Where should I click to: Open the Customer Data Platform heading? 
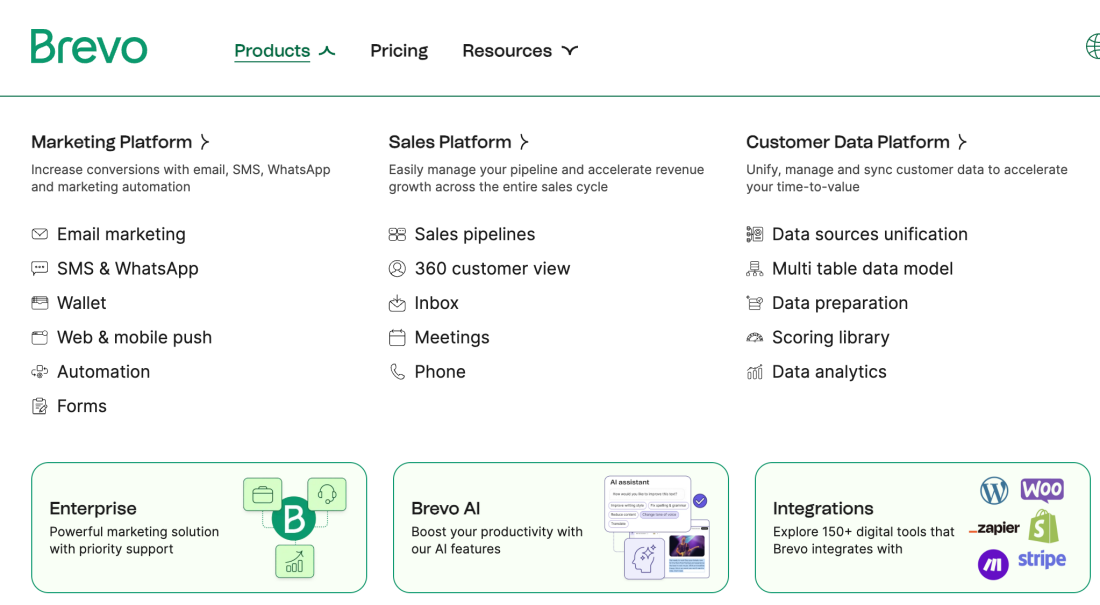[856, 142]
